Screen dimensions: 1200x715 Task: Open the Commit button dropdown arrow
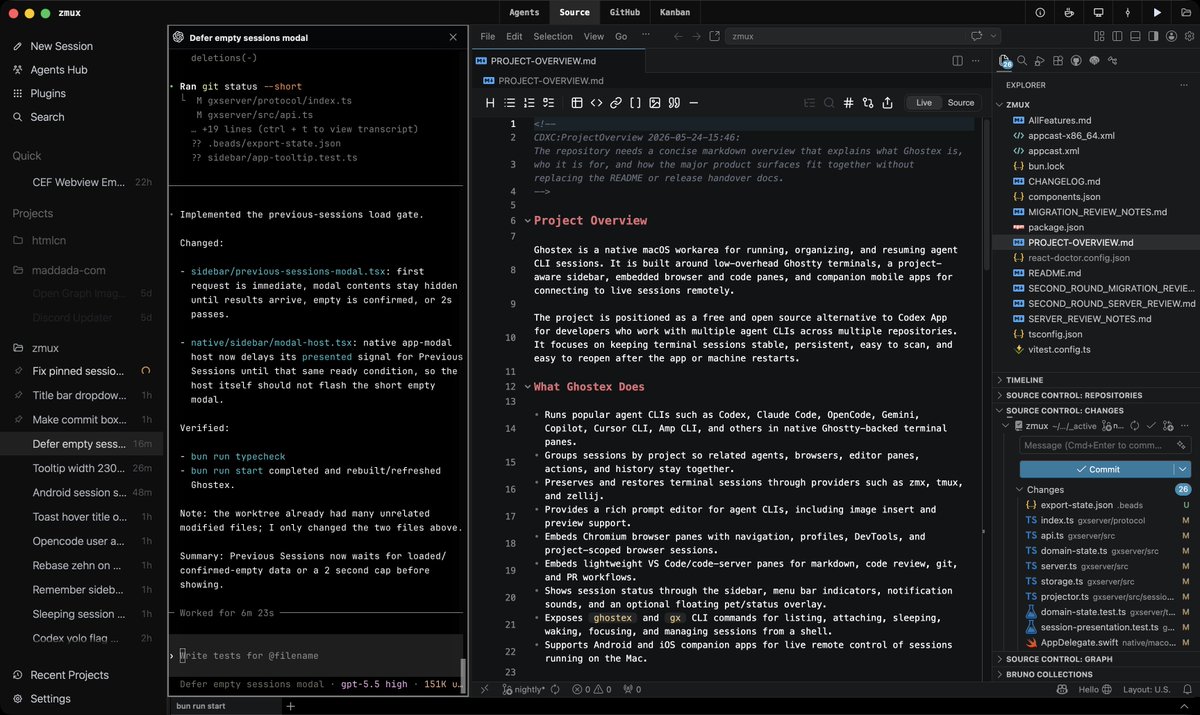tap(1183, 469)
